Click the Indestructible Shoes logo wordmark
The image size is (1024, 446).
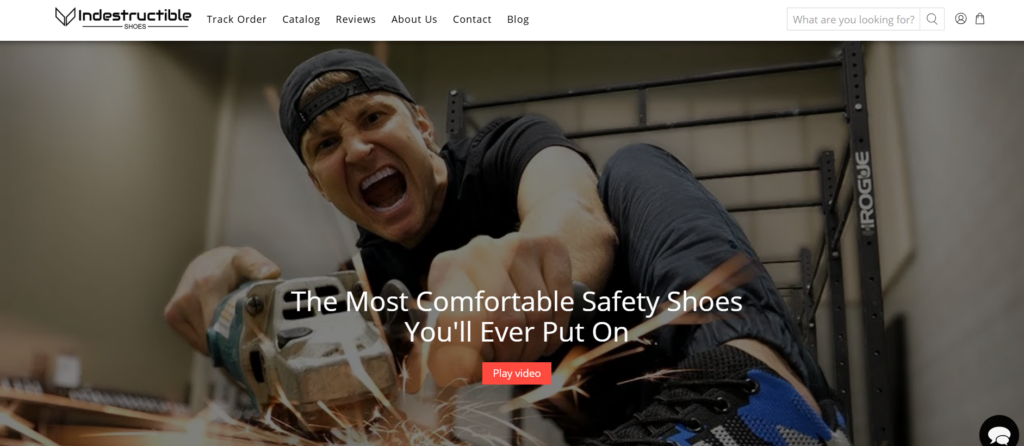pos(135,18)
